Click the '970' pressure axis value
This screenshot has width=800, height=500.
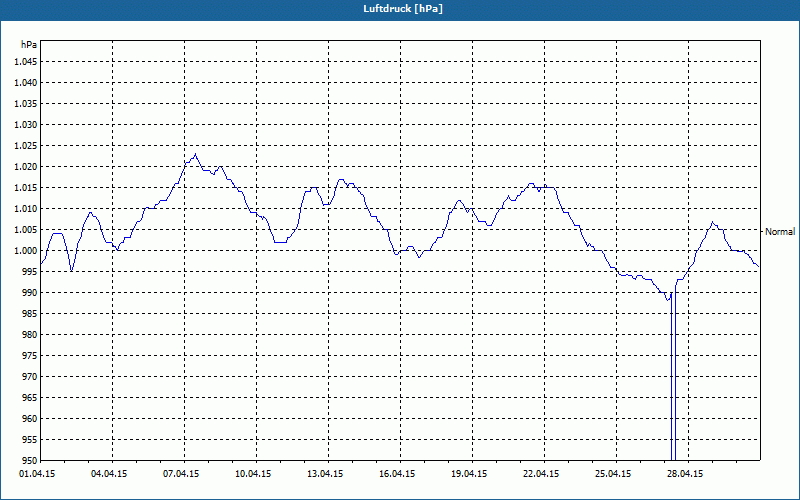tap(30, 377)
